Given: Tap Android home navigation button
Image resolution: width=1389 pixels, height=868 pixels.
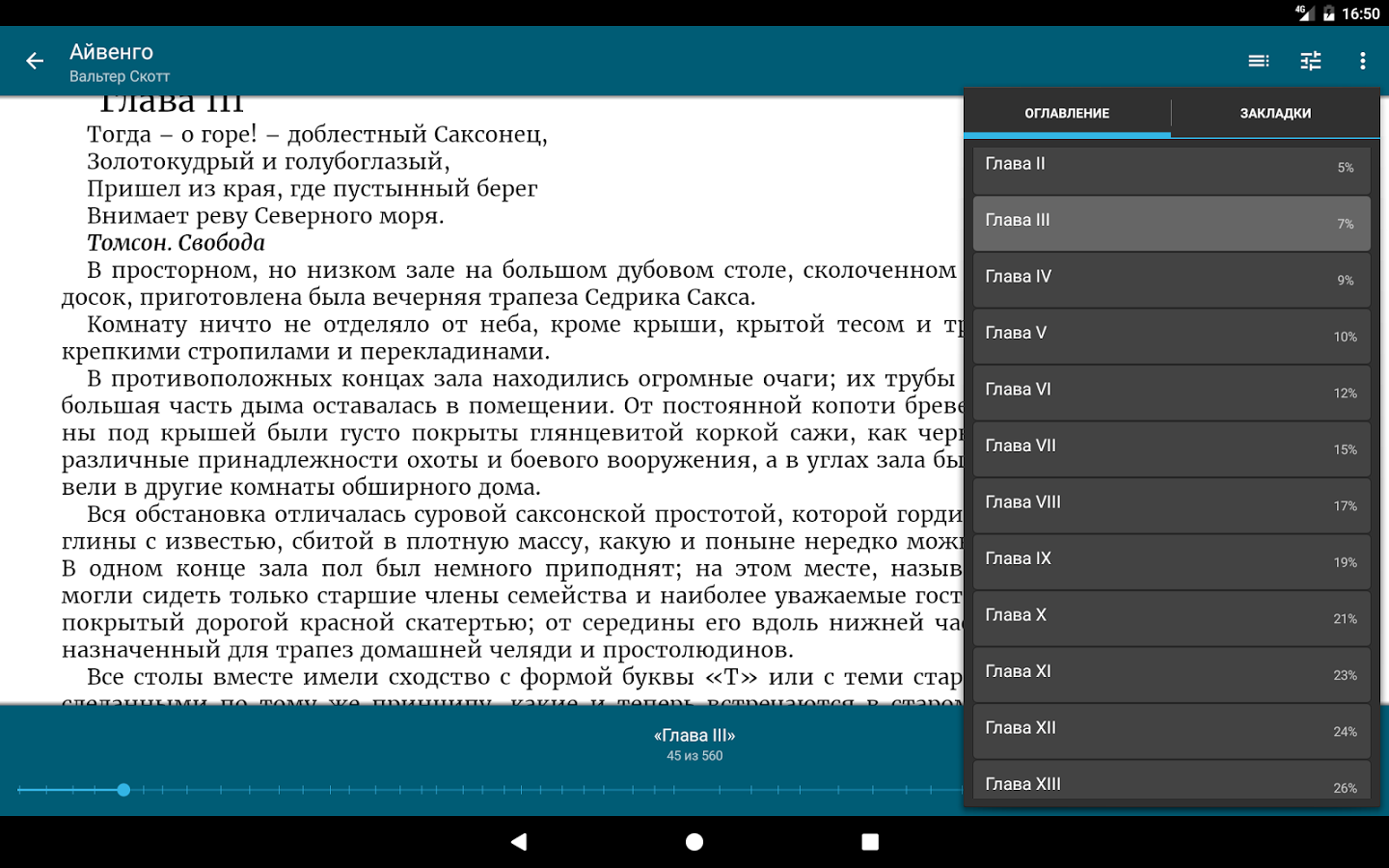Looking at the screenshot, I should pyautogui.click(x=694, y=842).
